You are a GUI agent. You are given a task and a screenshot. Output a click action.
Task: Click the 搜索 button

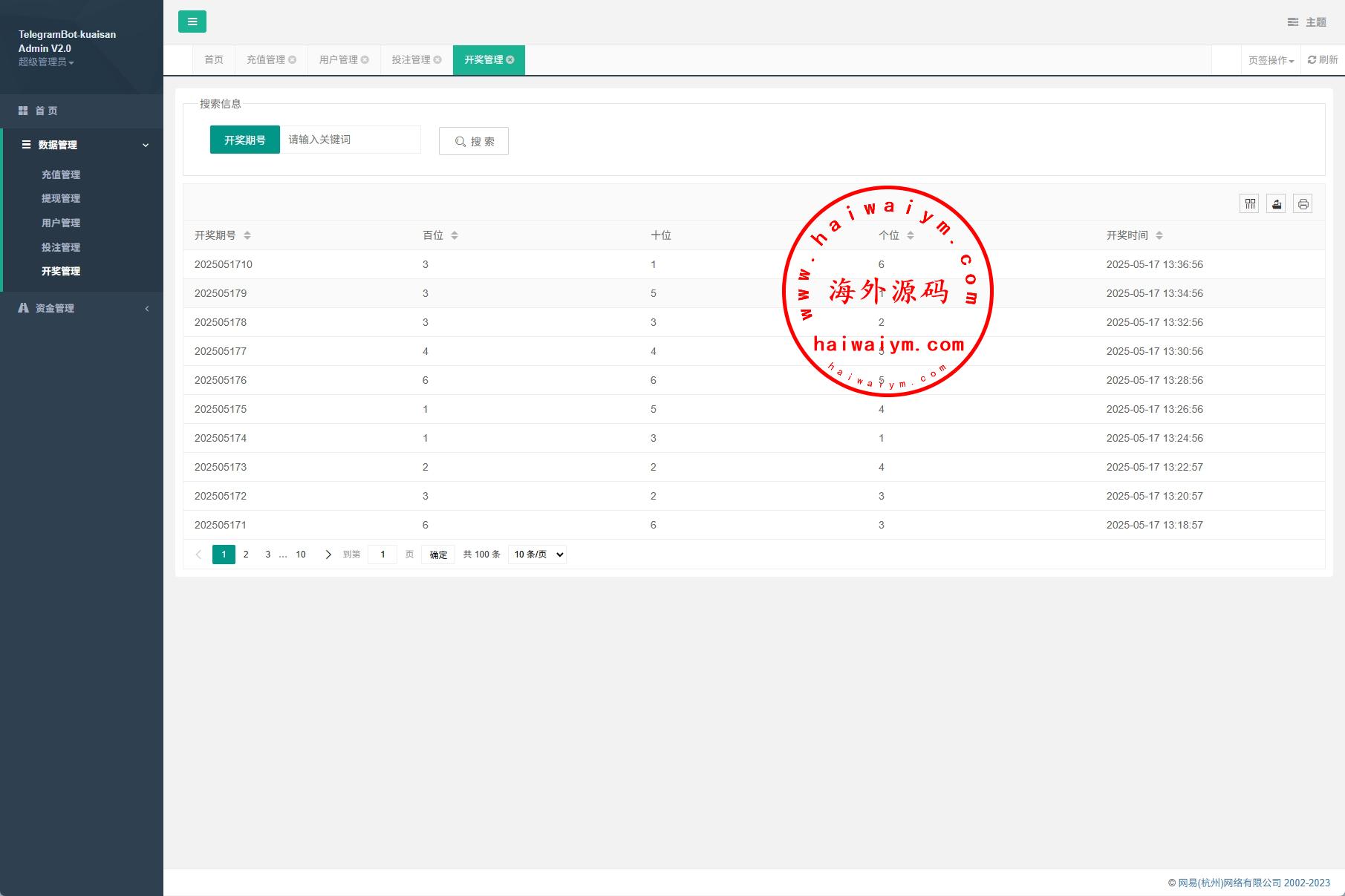click(474, 141)
